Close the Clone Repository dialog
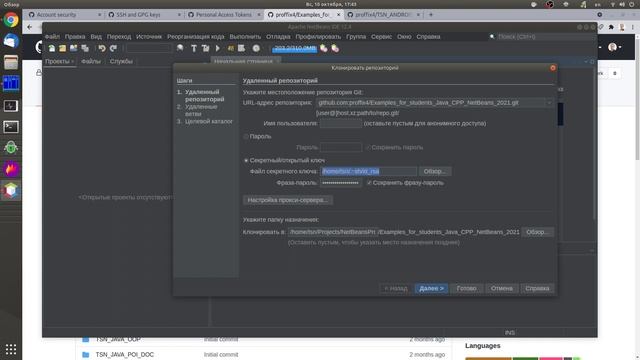Screen dimensions: 640x360 pos(553,68)
